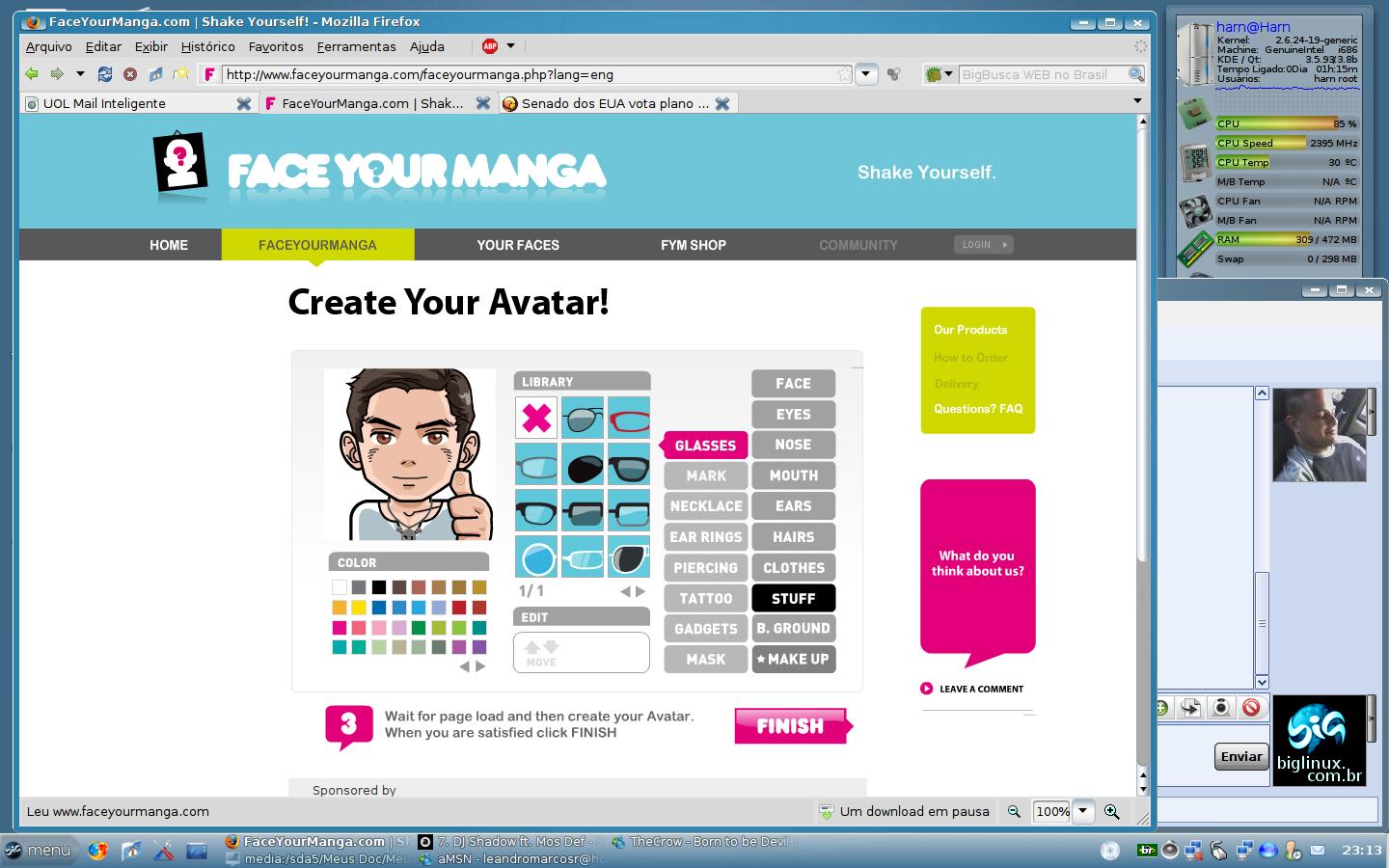This screenshot has width=1389, height=868.
Task: Click the search magnifier in BigBusca box
Action: point(1136,74)
